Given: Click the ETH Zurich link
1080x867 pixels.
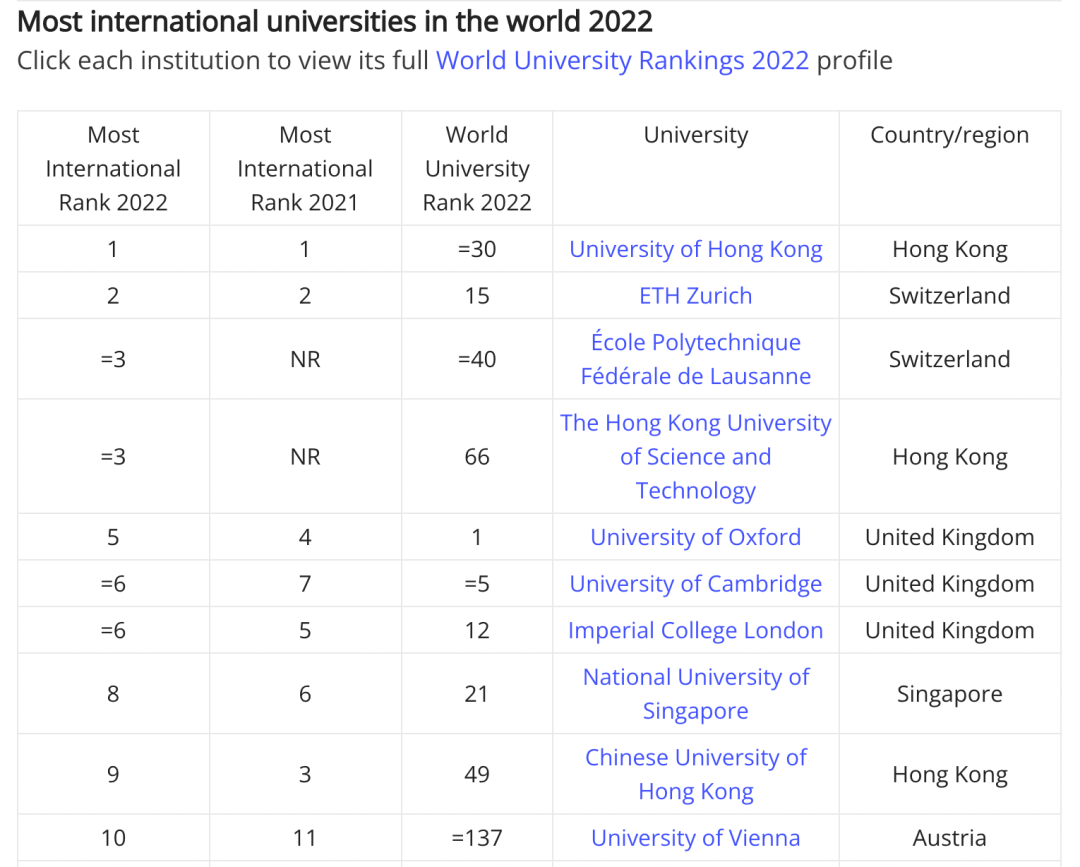Looking at the screenshot, I should (695, 296).
